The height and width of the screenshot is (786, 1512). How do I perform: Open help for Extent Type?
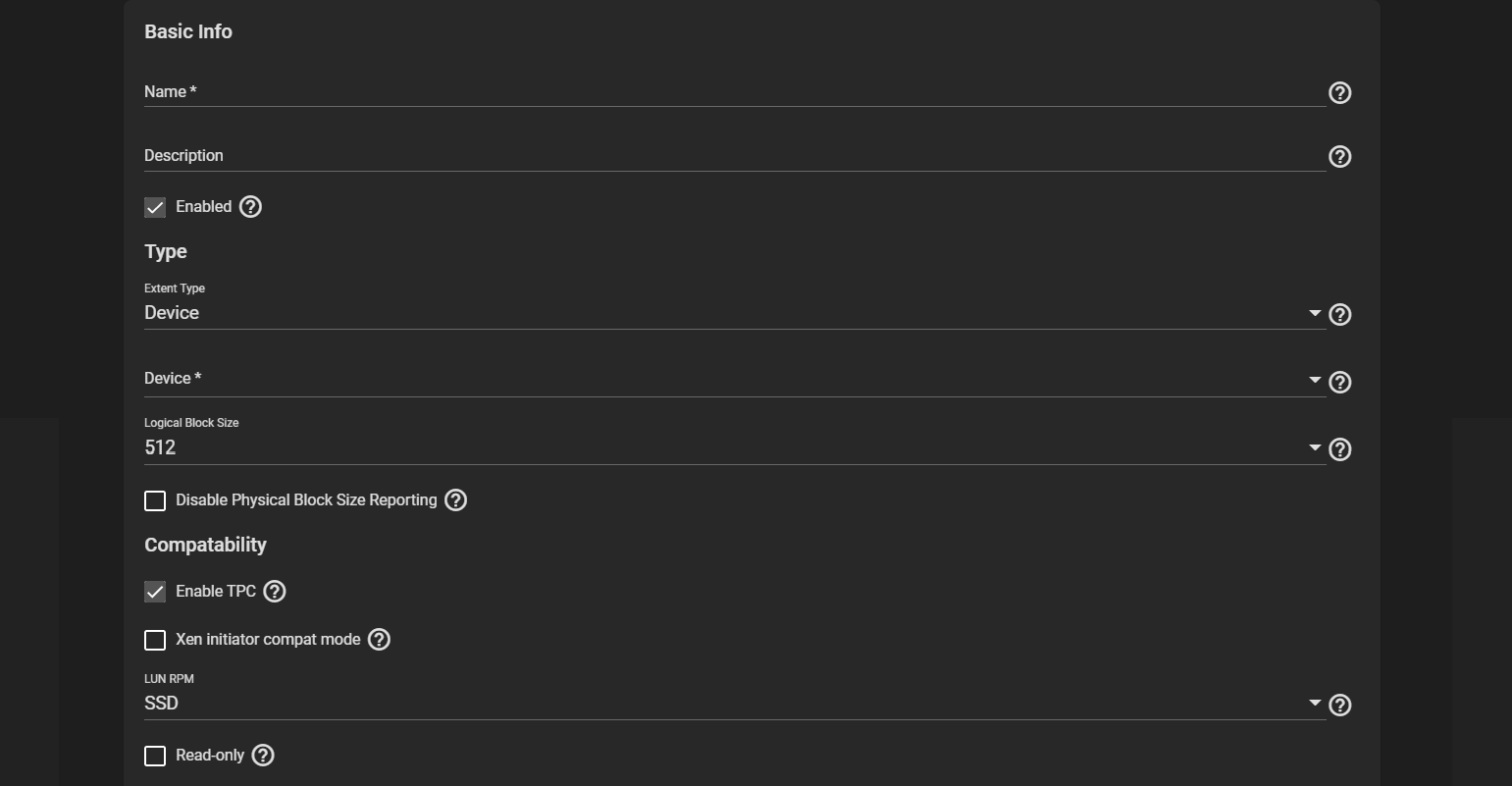(1339, 315)
